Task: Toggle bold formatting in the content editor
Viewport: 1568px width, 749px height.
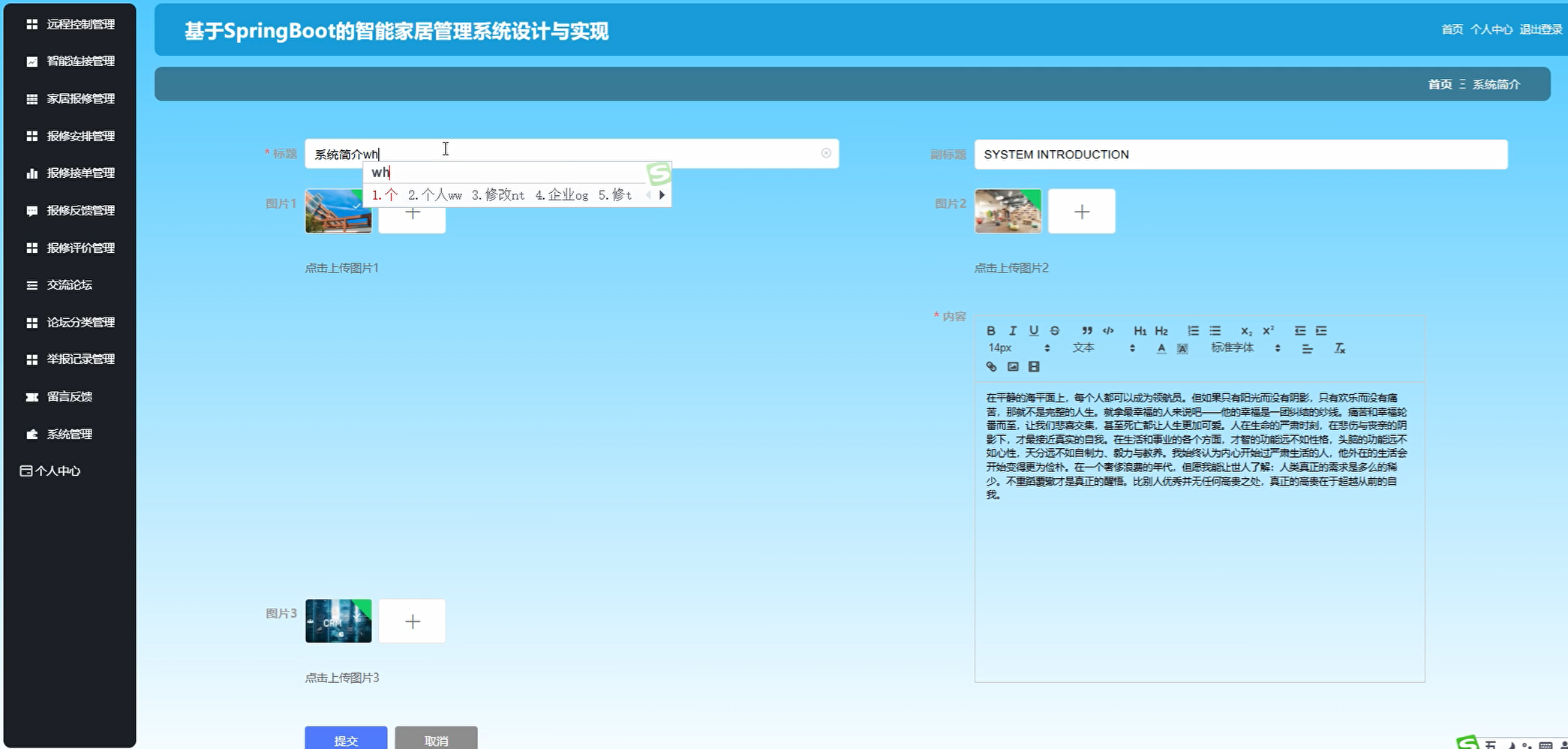Action: (x=991, y=331)
